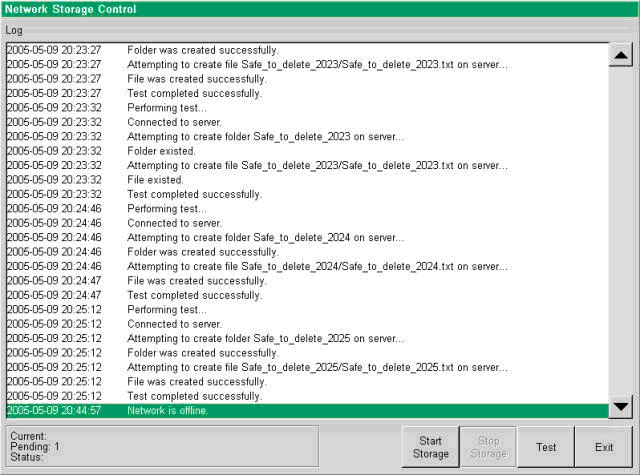Run the Test button
The width and height of the screenshot is (640, 475).
[x=546, y=448]
